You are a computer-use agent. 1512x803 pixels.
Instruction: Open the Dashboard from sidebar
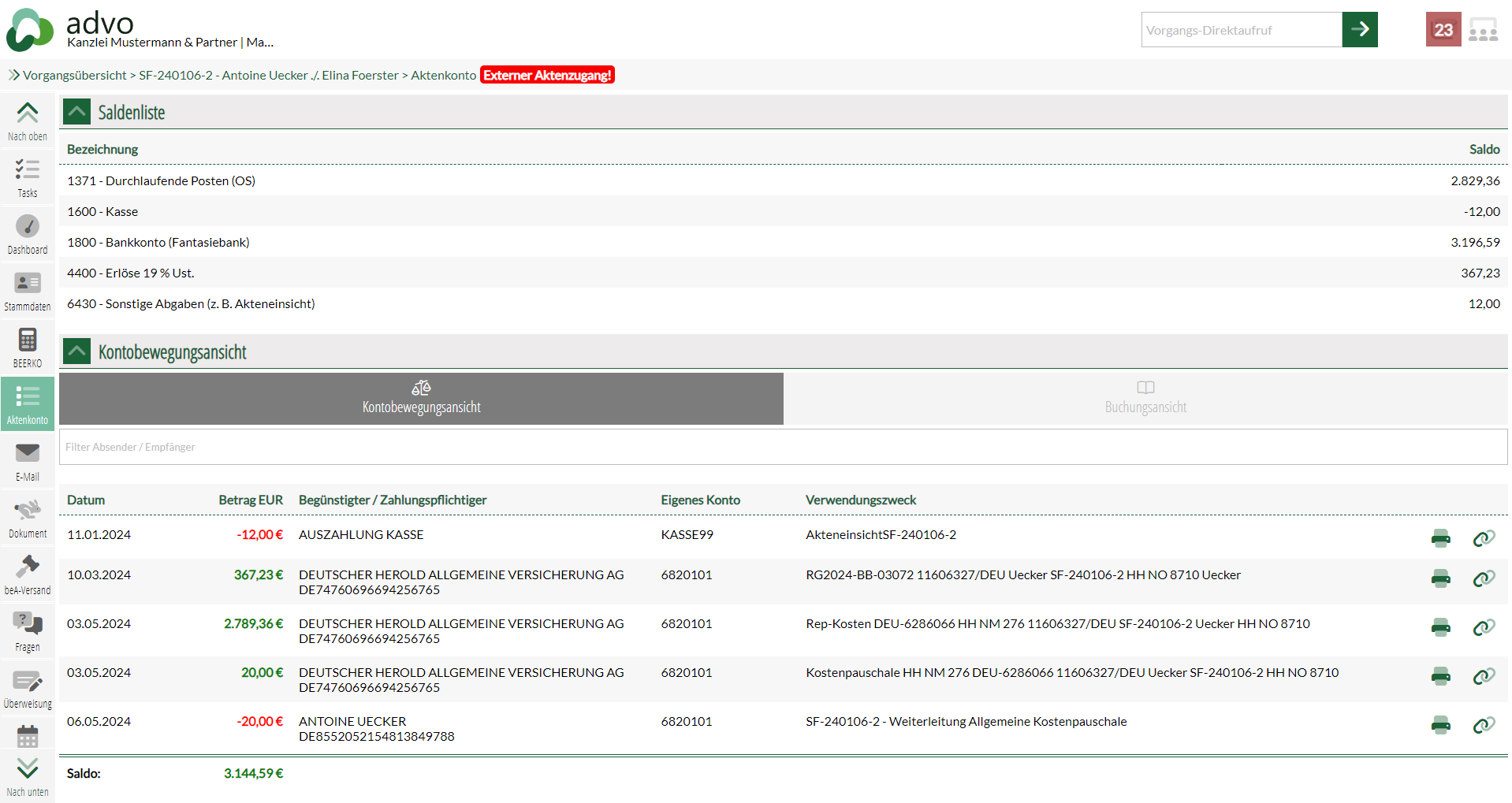click(x=28, y=234)
